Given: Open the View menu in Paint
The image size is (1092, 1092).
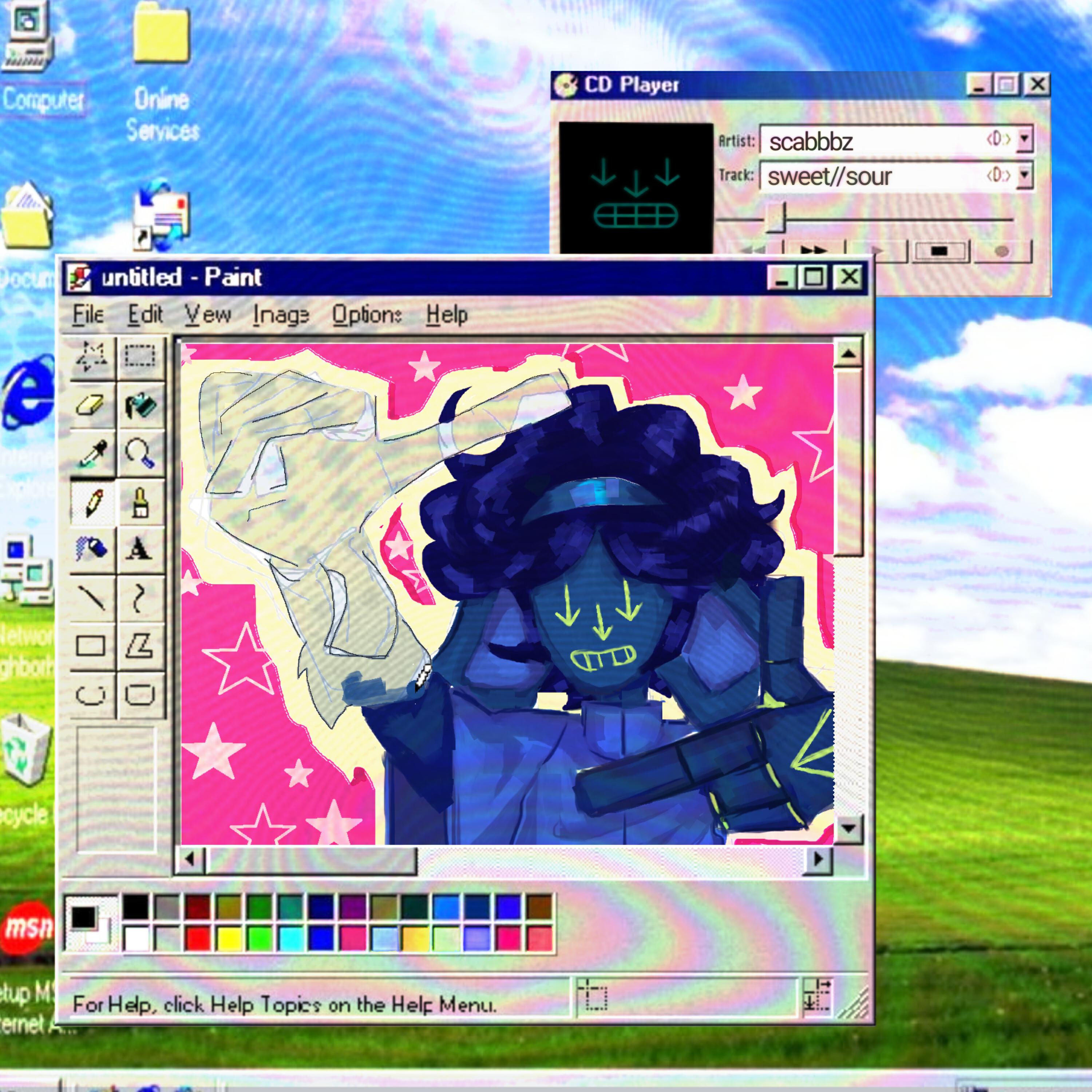Looking at the screenshot, I should [x=208, y=315].
